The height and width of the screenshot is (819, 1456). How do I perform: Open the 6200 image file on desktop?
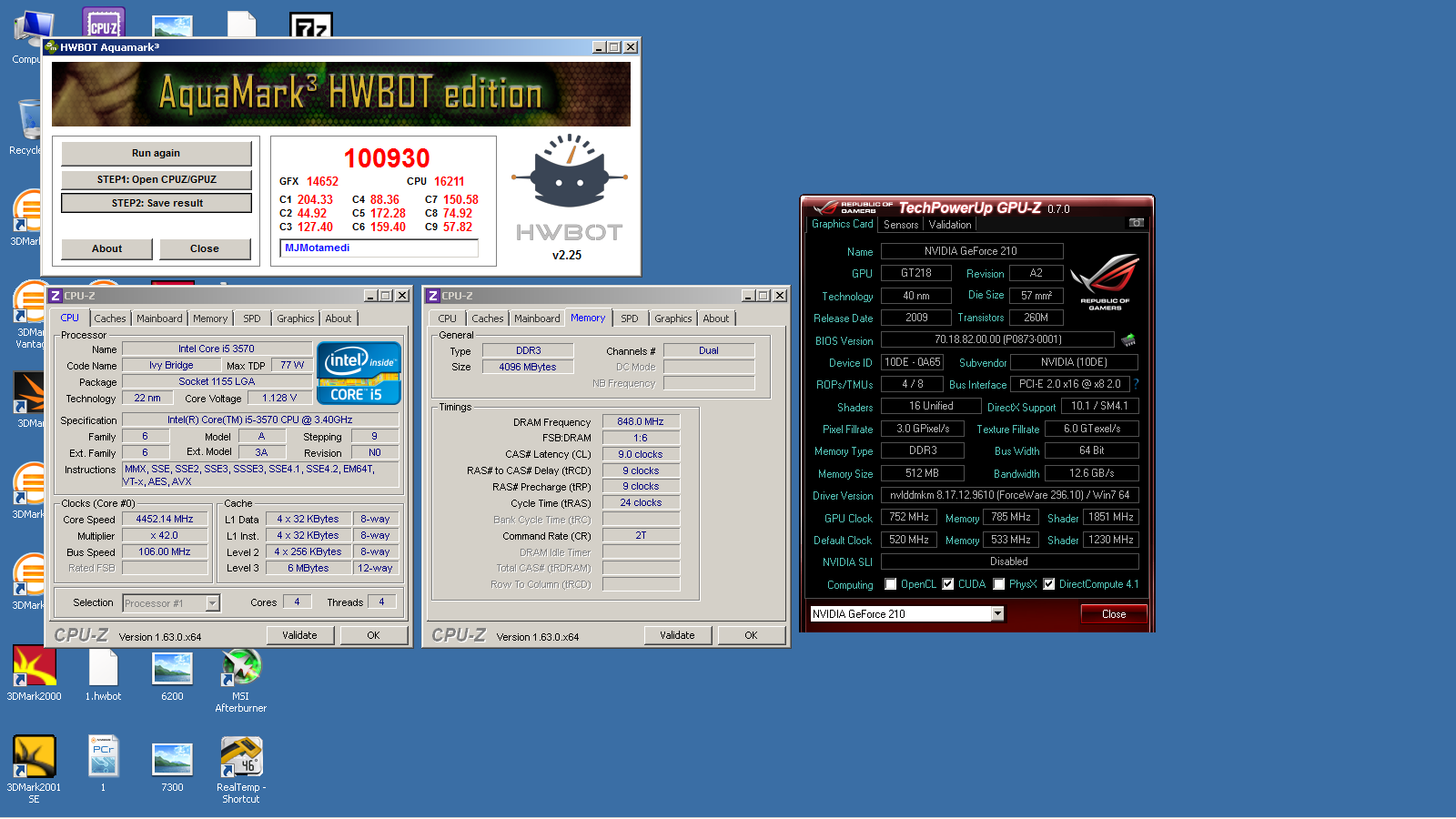coord(172,673)
